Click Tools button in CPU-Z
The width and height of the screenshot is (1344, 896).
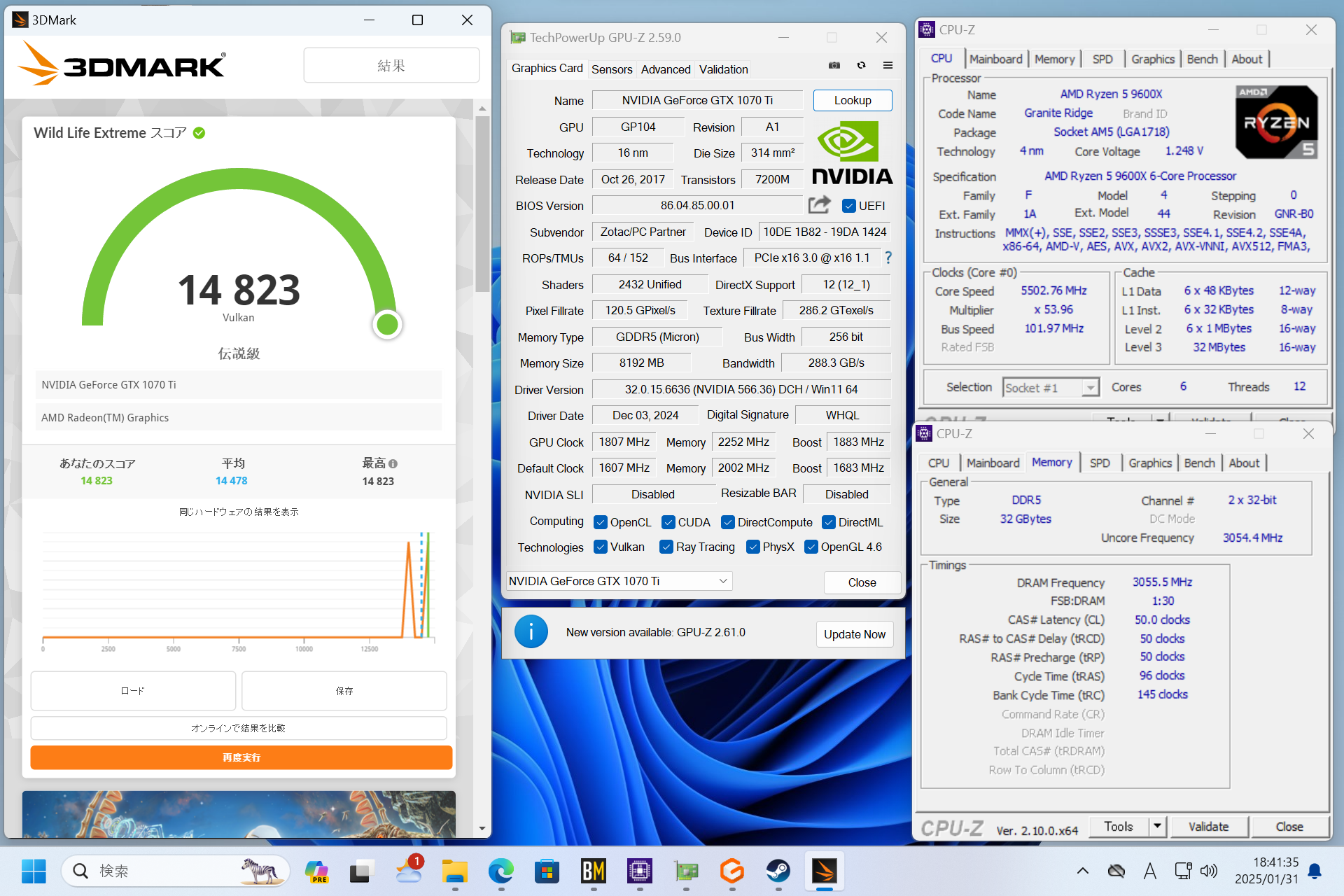pos(1119,826)
